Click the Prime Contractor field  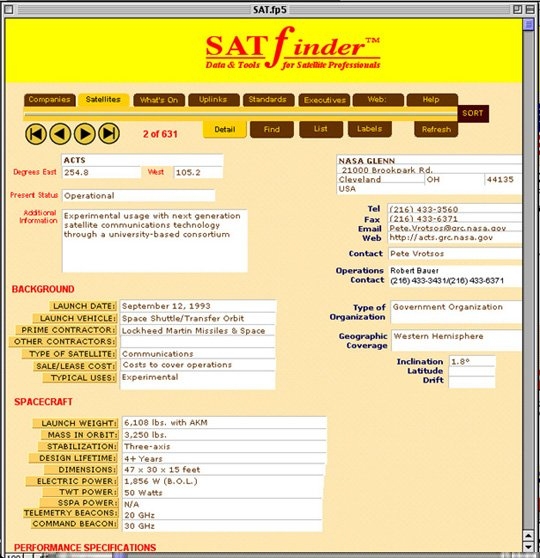coord(198,330)
